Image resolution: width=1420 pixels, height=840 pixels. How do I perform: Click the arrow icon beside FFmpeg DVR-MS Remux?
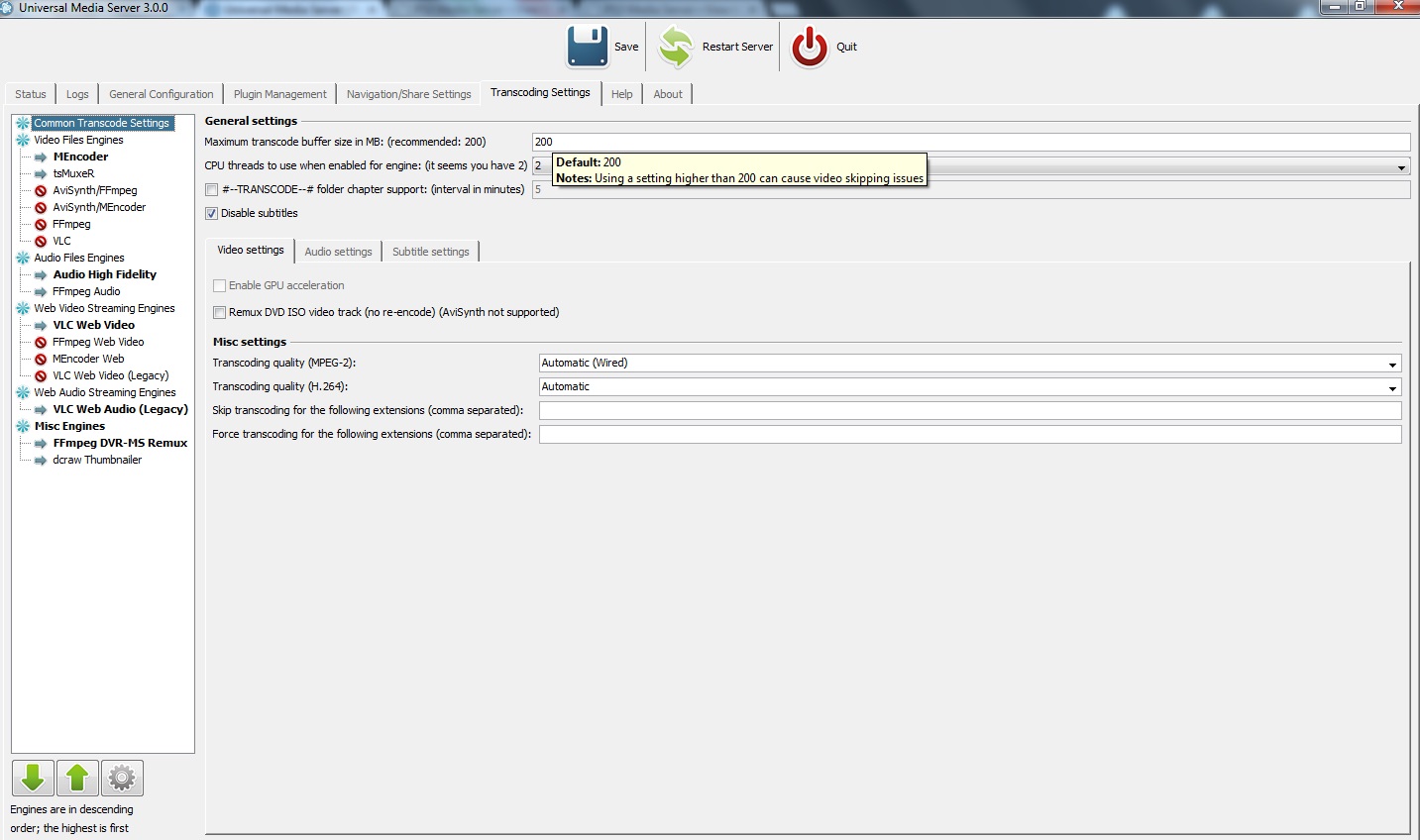(41, 444)
